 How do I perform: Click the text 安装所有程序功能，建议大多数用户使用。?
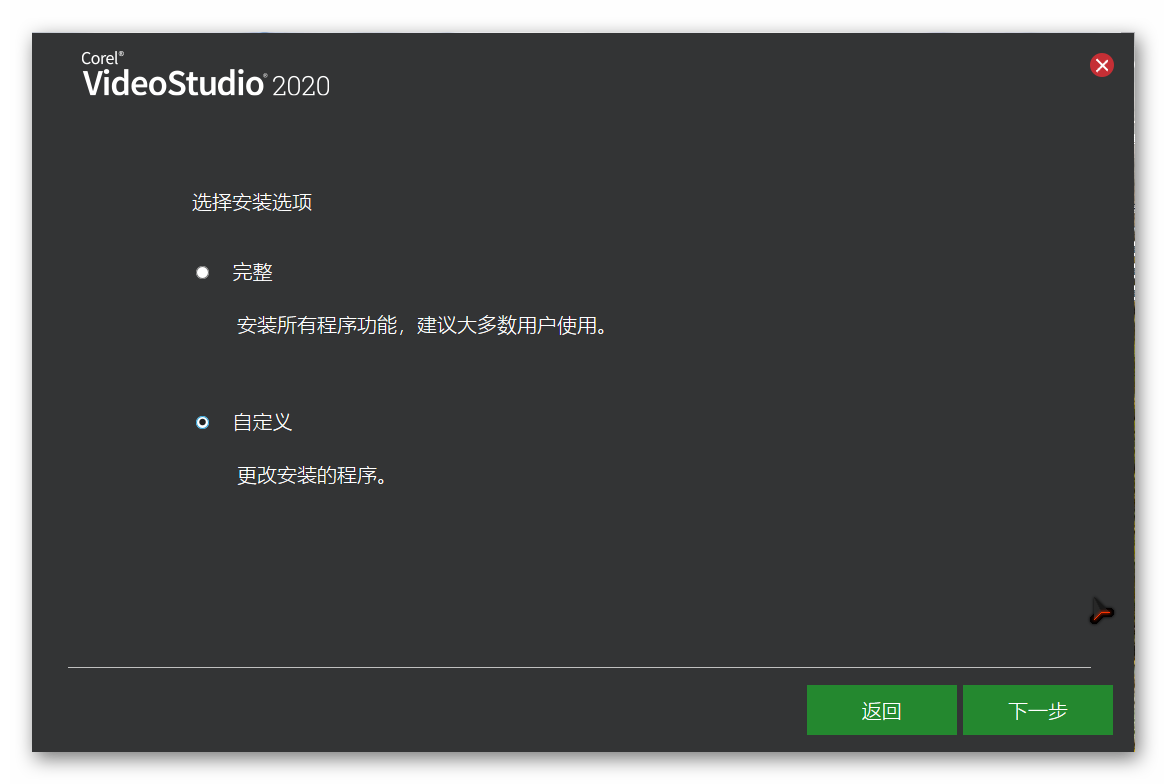423,326
